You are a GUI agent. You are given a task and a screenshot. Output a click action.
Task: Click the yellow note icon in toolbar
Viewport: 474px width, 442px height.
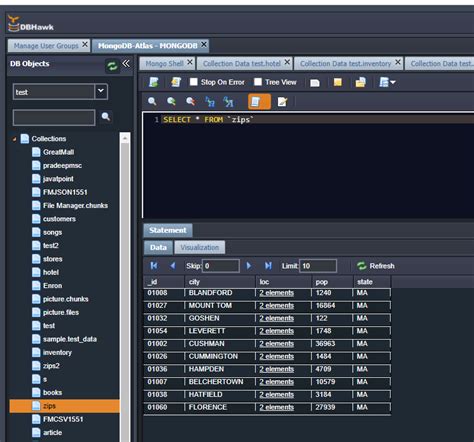pos(338,82)
